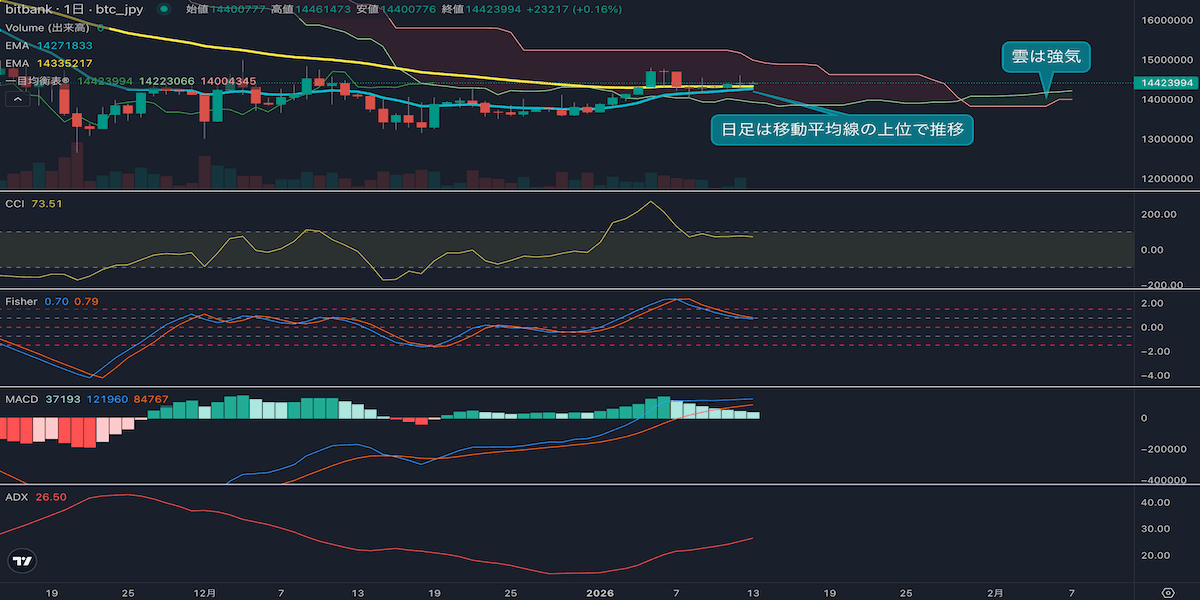Open chart settings gear at bottom right
Image resolution: width=1200 pixels, height=600 pixels.
pos(1167,592)
